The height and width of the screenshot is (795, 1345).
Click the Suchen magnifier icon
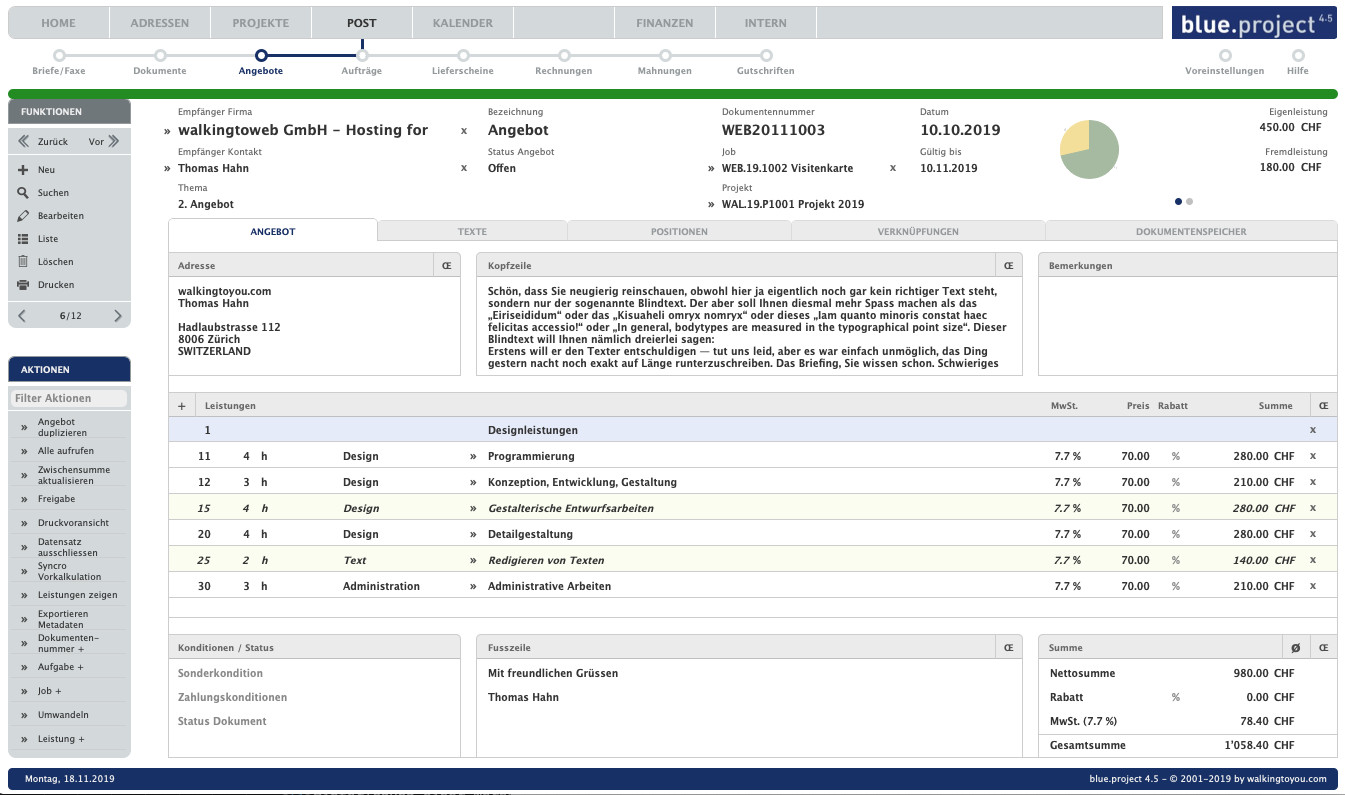point(23,193)
